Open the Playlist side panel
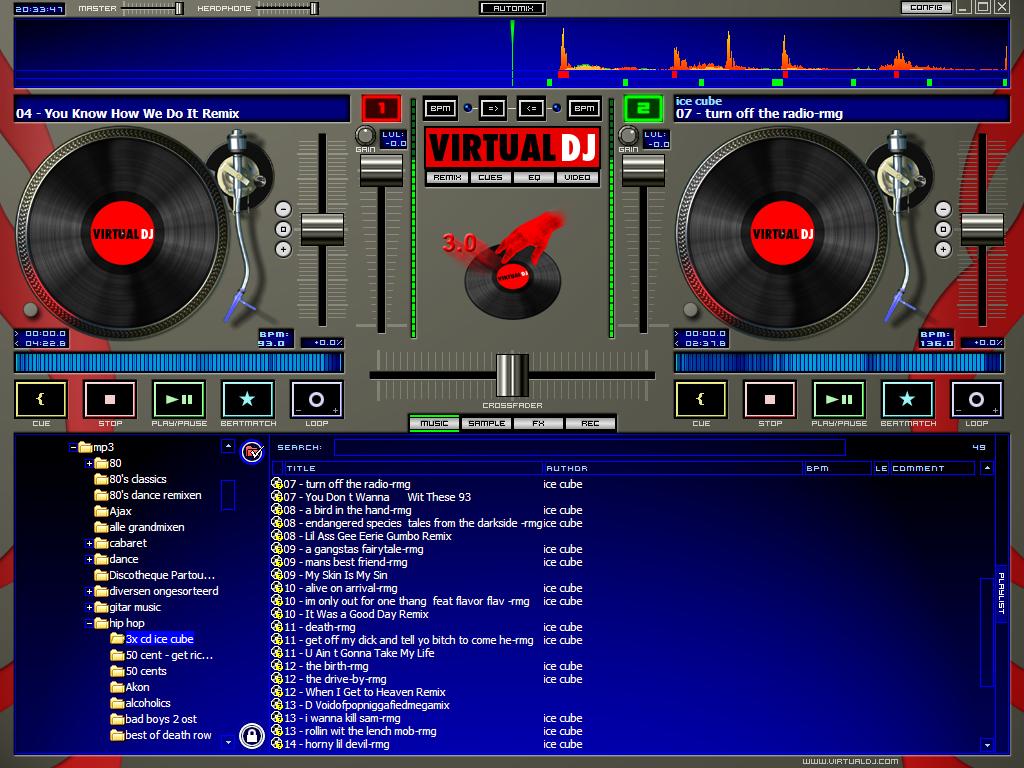1024x768 pixels. click(x=1001, y=594)
